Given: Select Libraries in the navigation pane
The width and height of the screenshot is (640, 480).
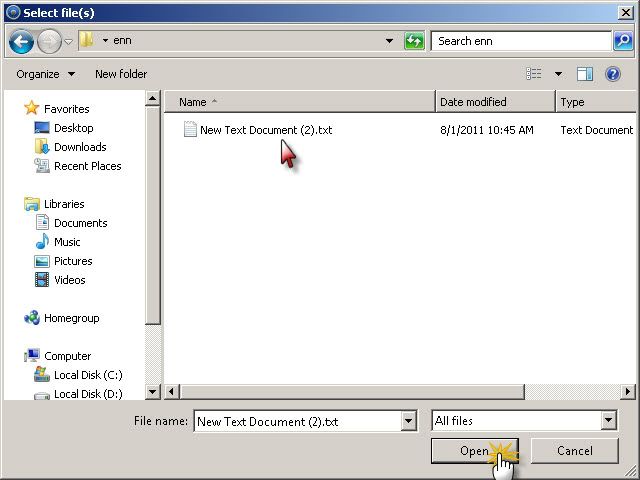Looking at the screenshot, I should pos(64,204).
